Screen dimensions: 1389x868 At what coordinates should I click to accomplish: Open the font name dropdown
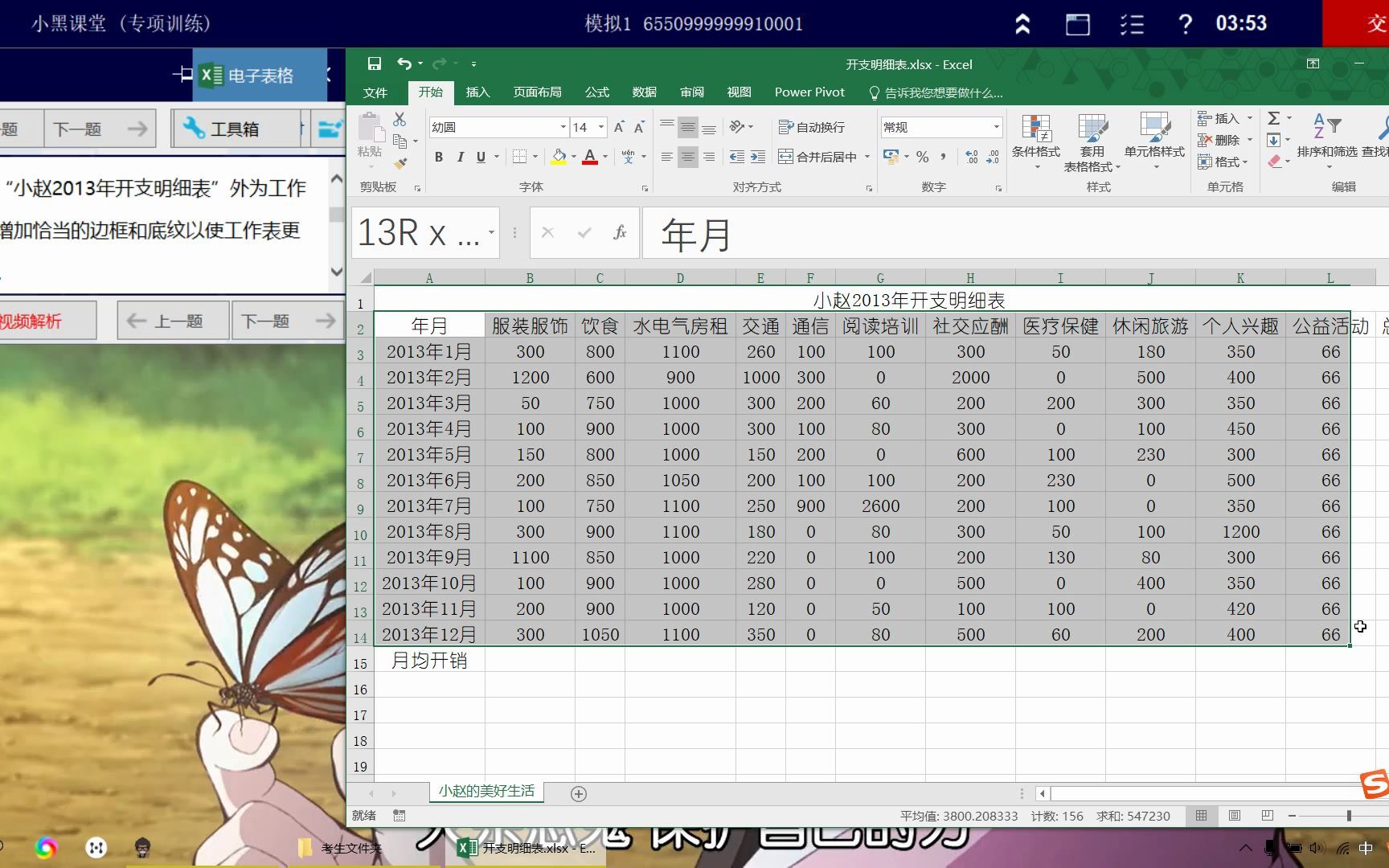pyautogui.click(x=563, y=127)
